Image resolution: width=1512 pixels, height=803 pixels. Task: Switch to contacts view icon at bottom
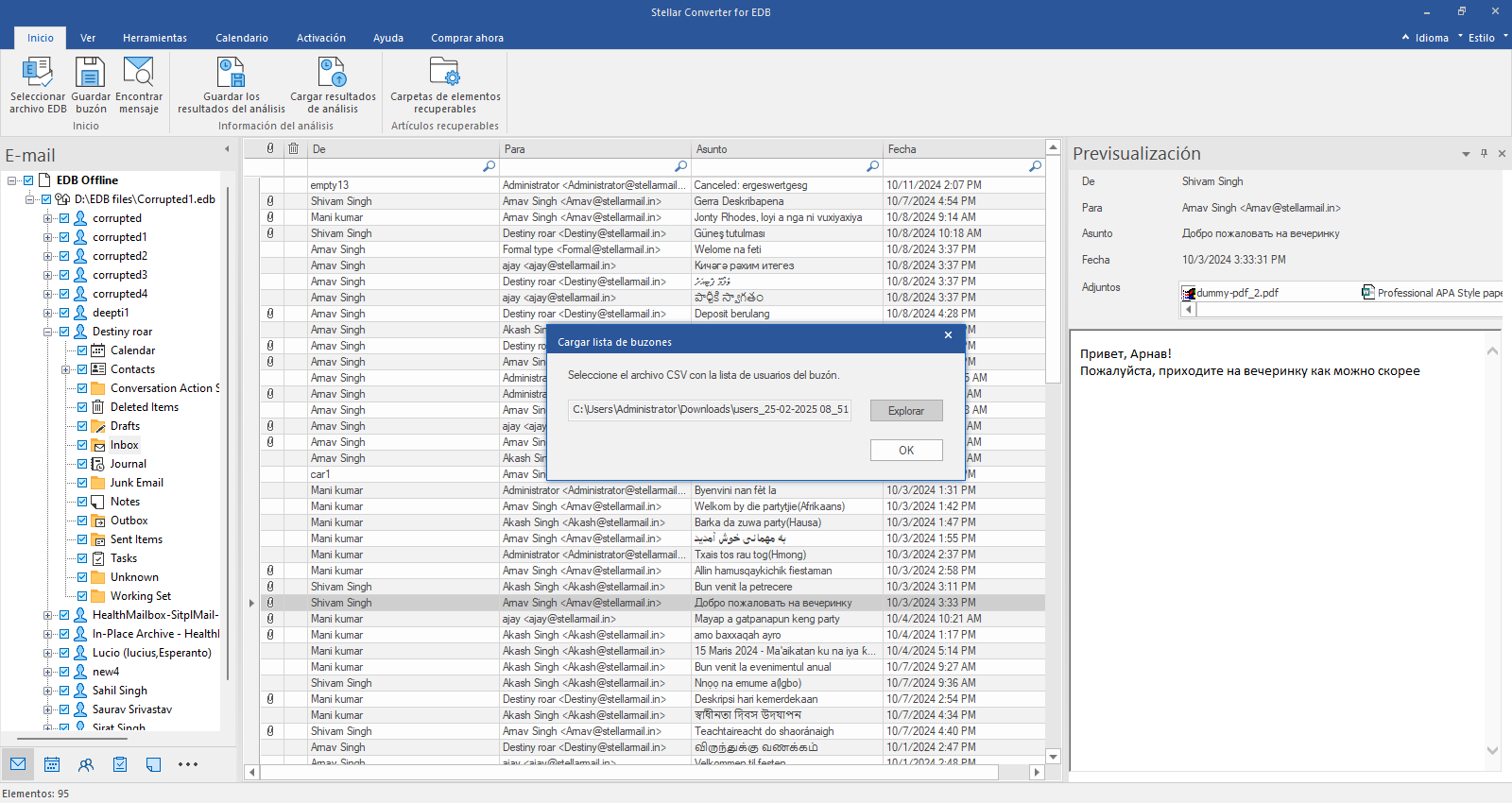pyautogui.click(x=86, y=764)
